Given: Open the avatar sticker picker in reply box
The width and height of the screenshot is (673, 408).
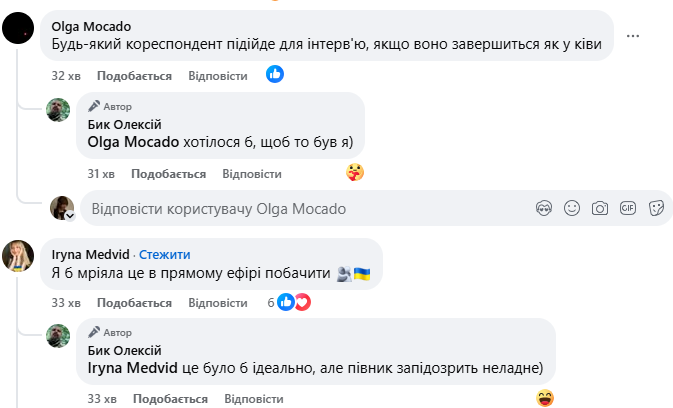Looking at the screenshot, I should pyautogui.click(x=544, y=209).
